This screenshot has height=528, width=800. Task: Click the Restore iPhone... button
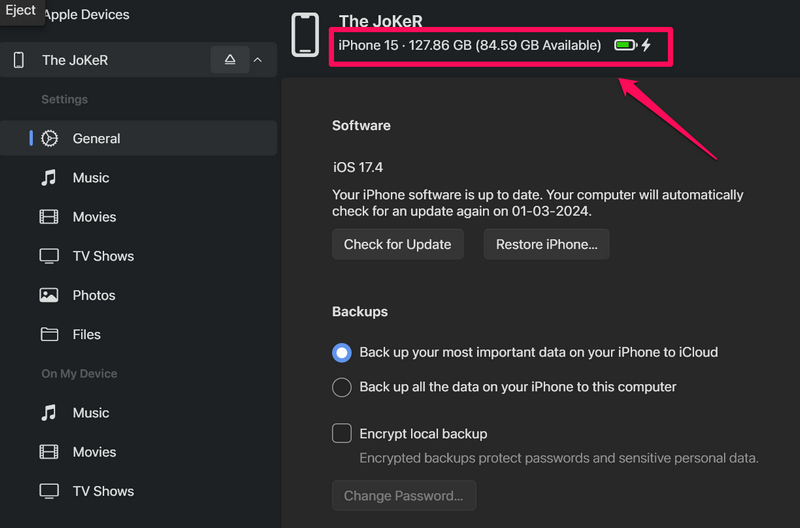(x=546, y=244)
